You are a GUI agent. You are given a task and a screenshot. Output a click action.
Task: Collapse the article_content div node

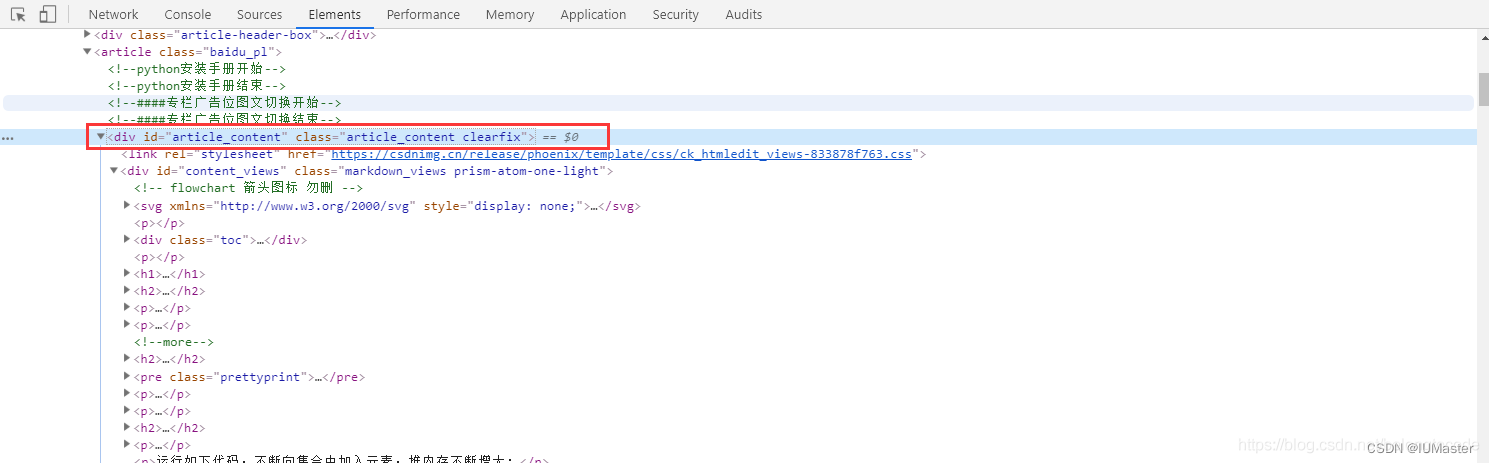coord(101,137)
